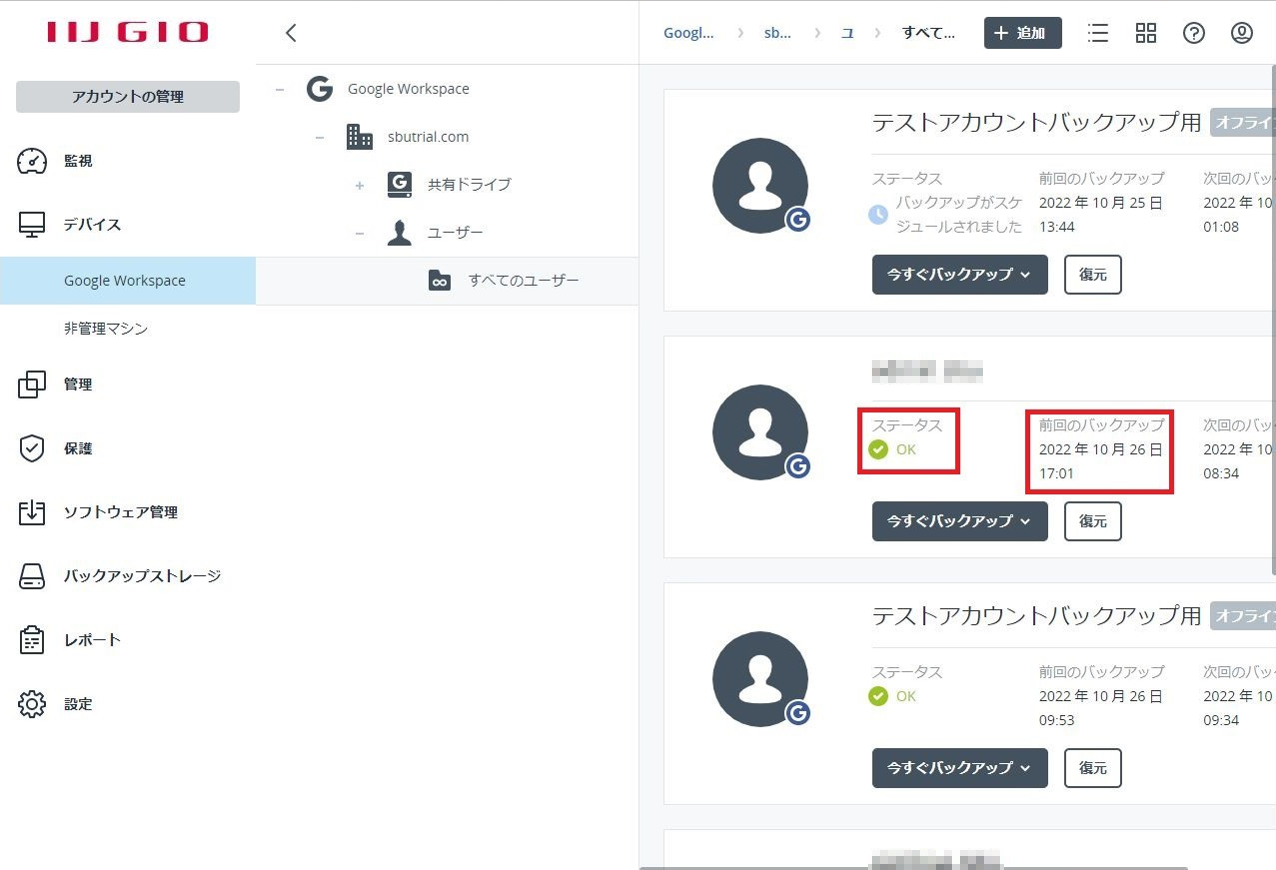Select sbutrial.com in the tree
Viewport: 1276px width, 870px height.
pyautogui.click(x=428, y=137)
